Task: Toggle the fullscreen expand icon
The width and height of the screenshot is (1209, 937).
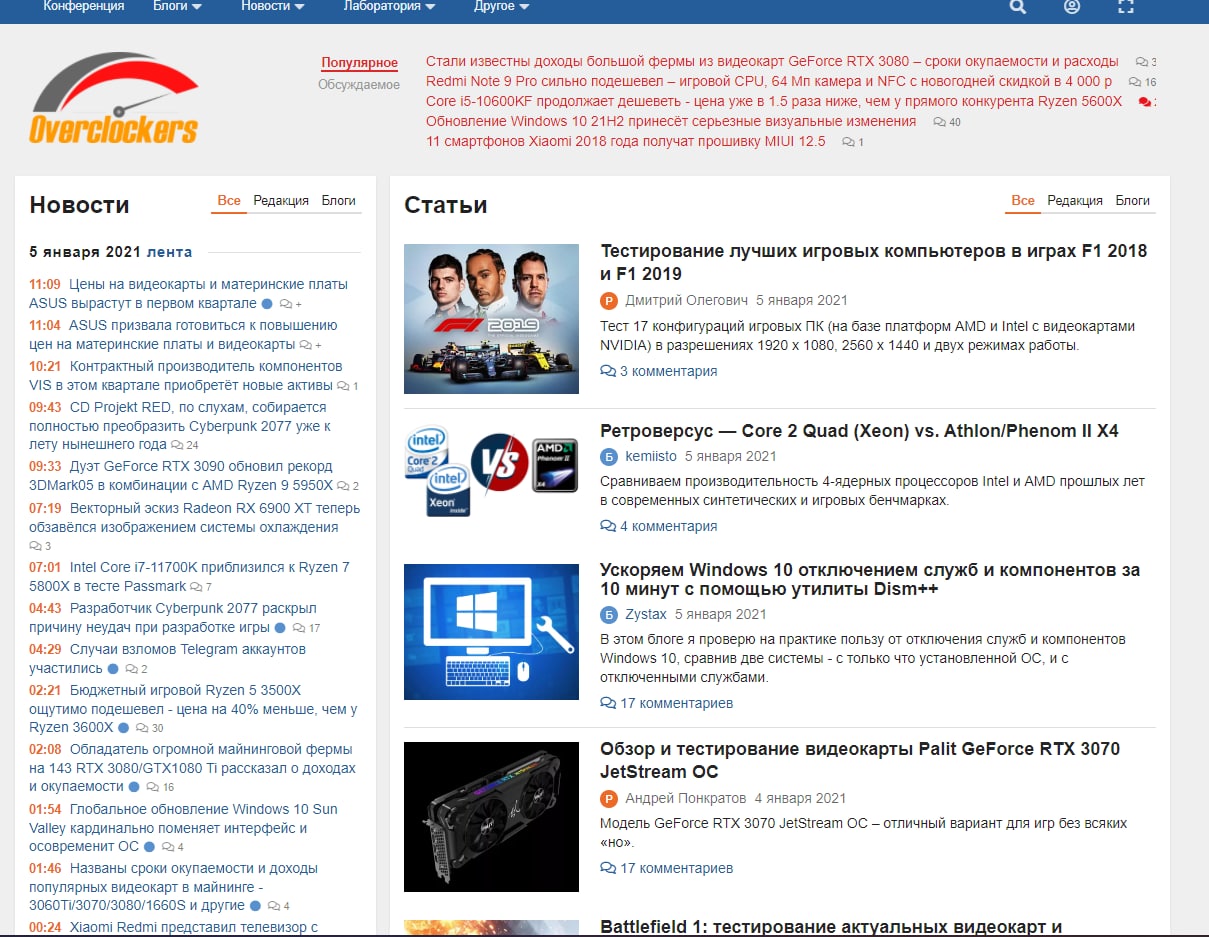Action: coord(1126,6)
